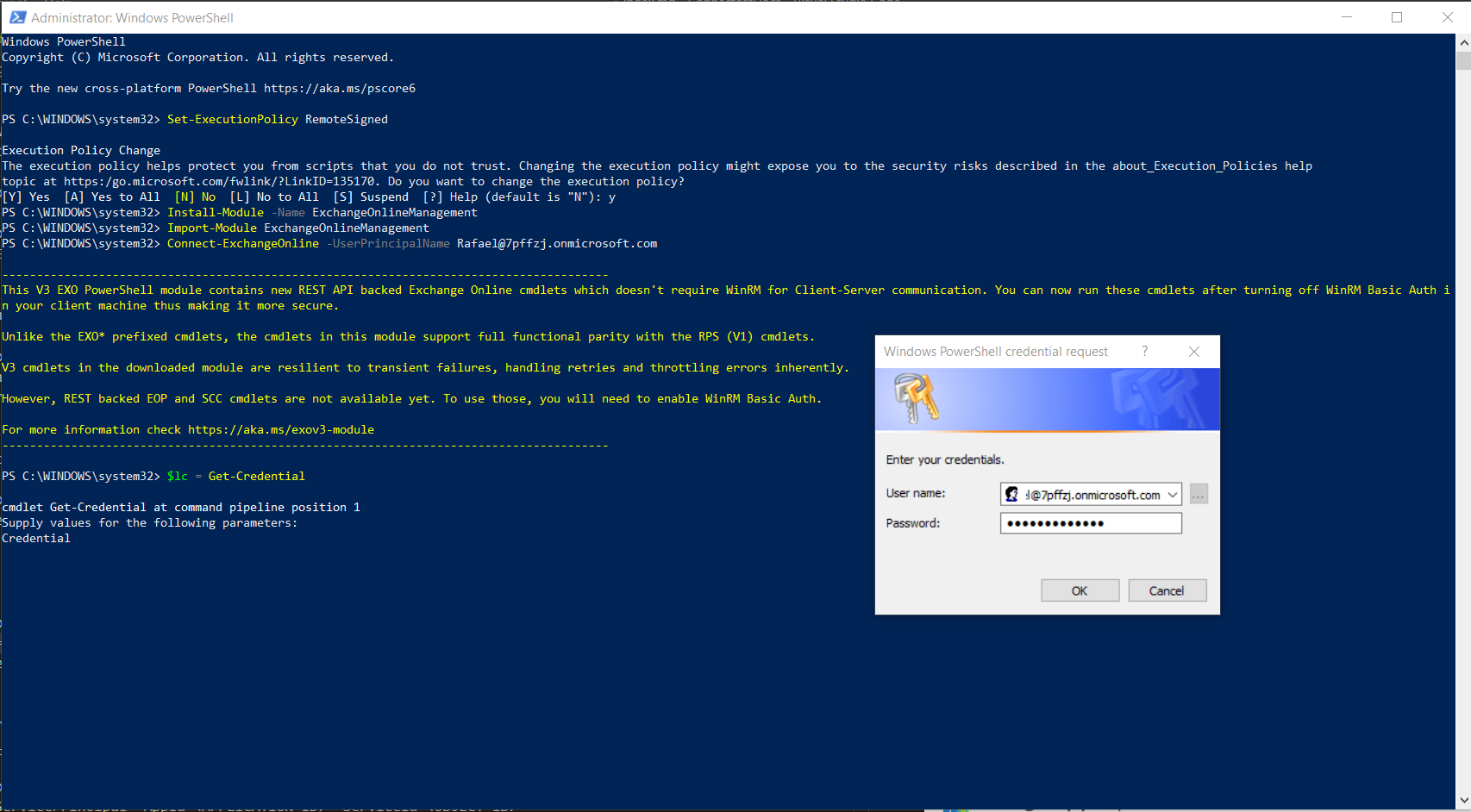Click the scrollbar down arrow in PowerShell
Screen dimensions: 1471x812
click(x=1463, y=802)
